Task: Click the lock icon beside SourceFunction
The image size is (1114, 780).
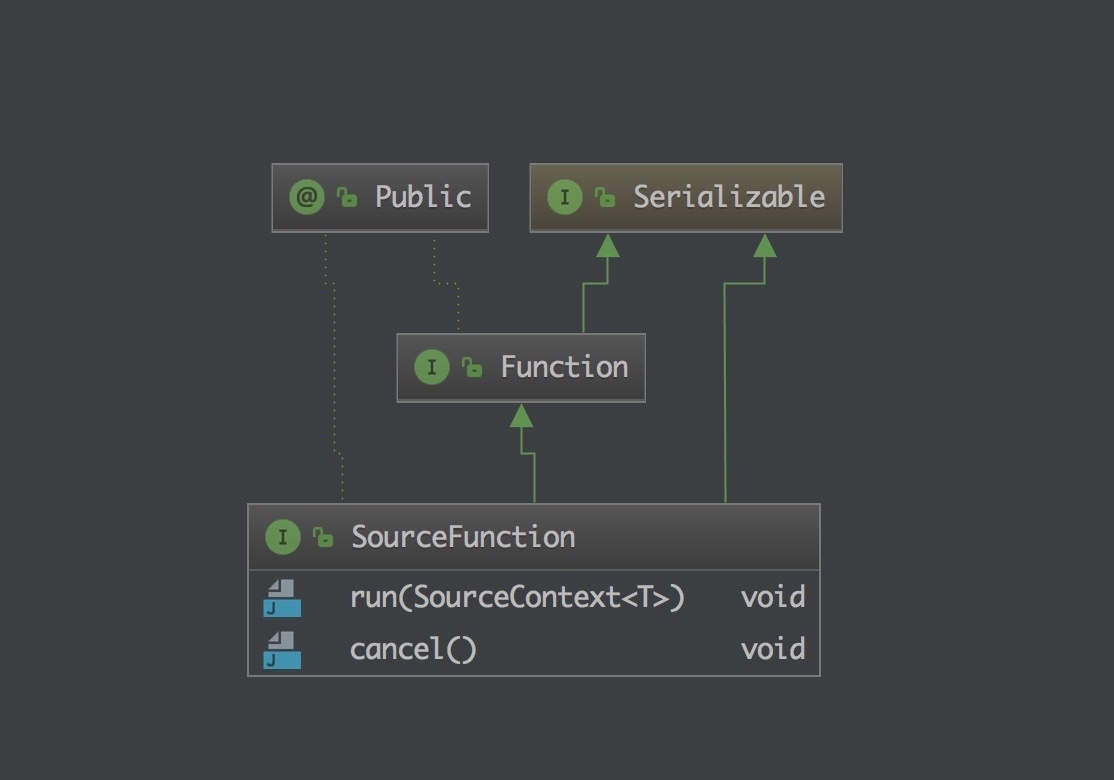Action: click(x=323, y=537)
